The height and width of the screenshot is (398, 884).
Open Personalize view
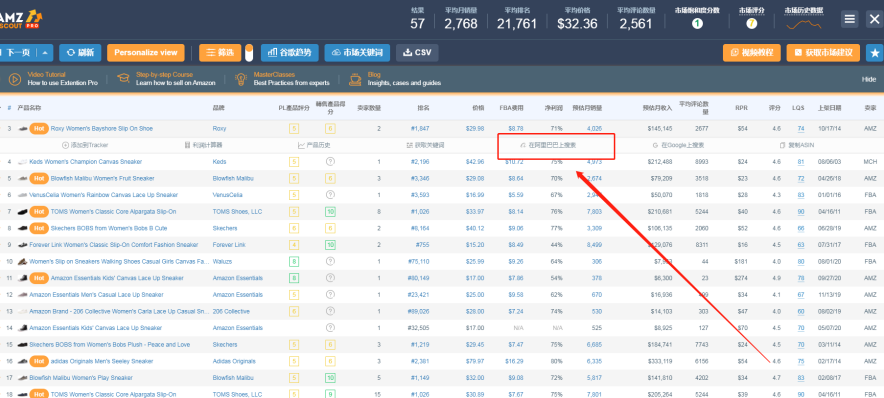tap(145, 53)
